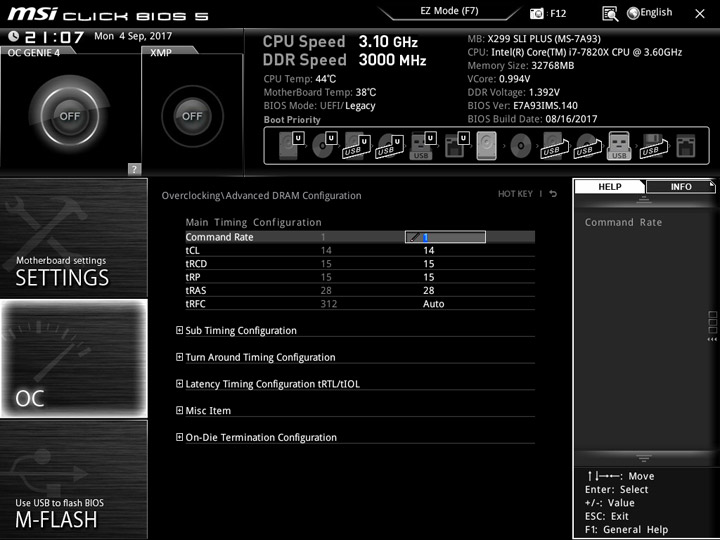
Task: Click the tRFC Auto value field
Action: [x=433, y=304]
